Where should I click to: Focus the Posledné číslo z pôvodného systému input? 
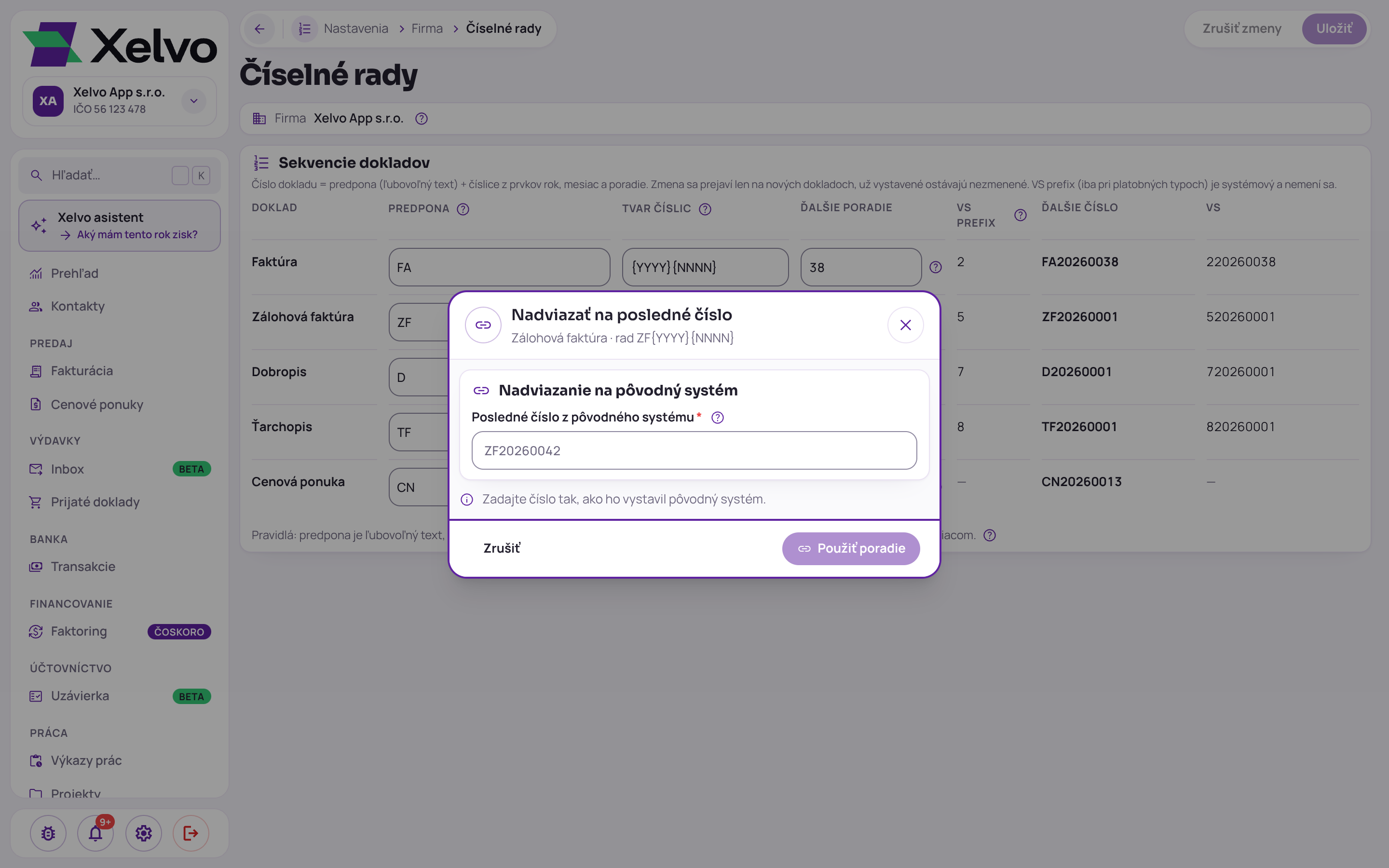pyautogui.click(x=694, y=451)
